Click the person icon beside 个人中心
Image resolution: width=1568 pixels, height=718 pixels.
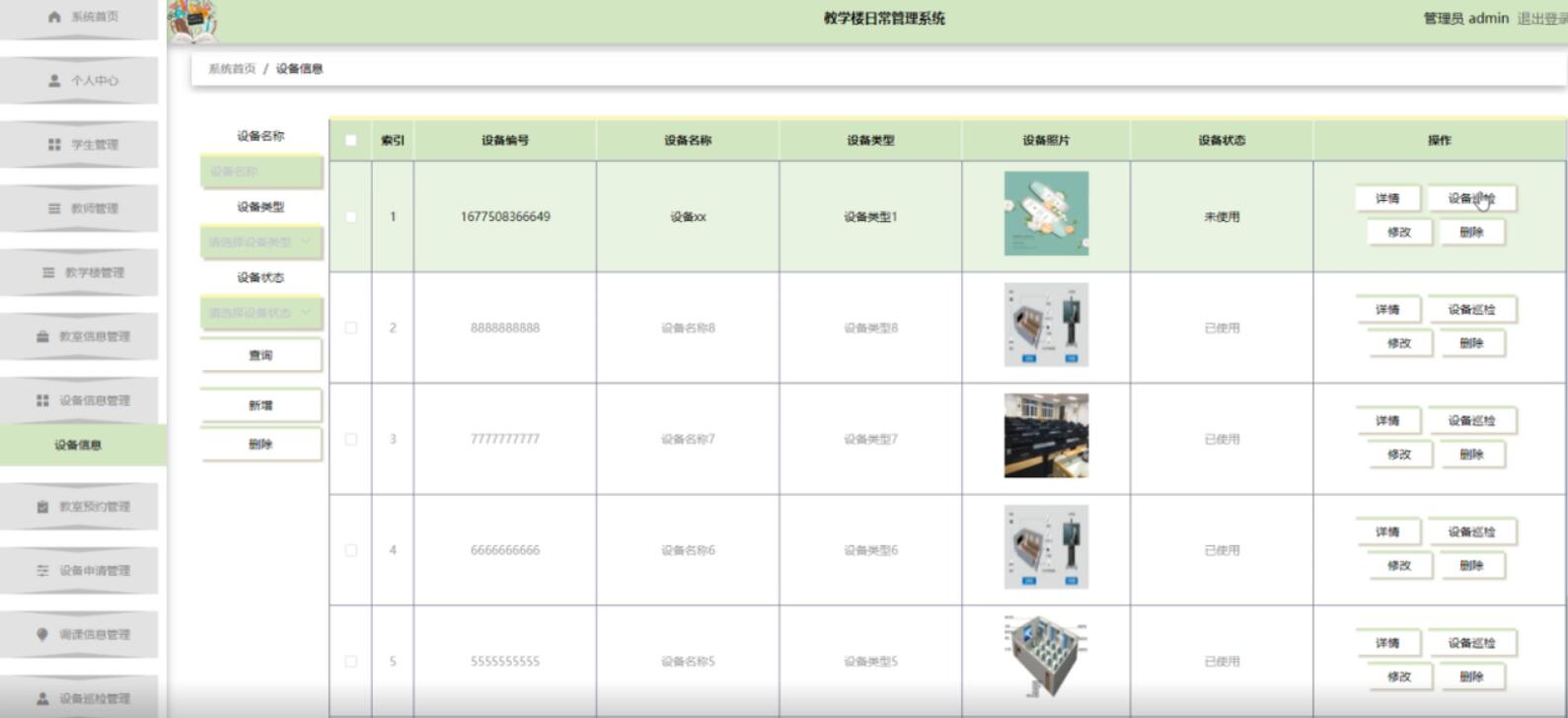(x=54, y=81)
